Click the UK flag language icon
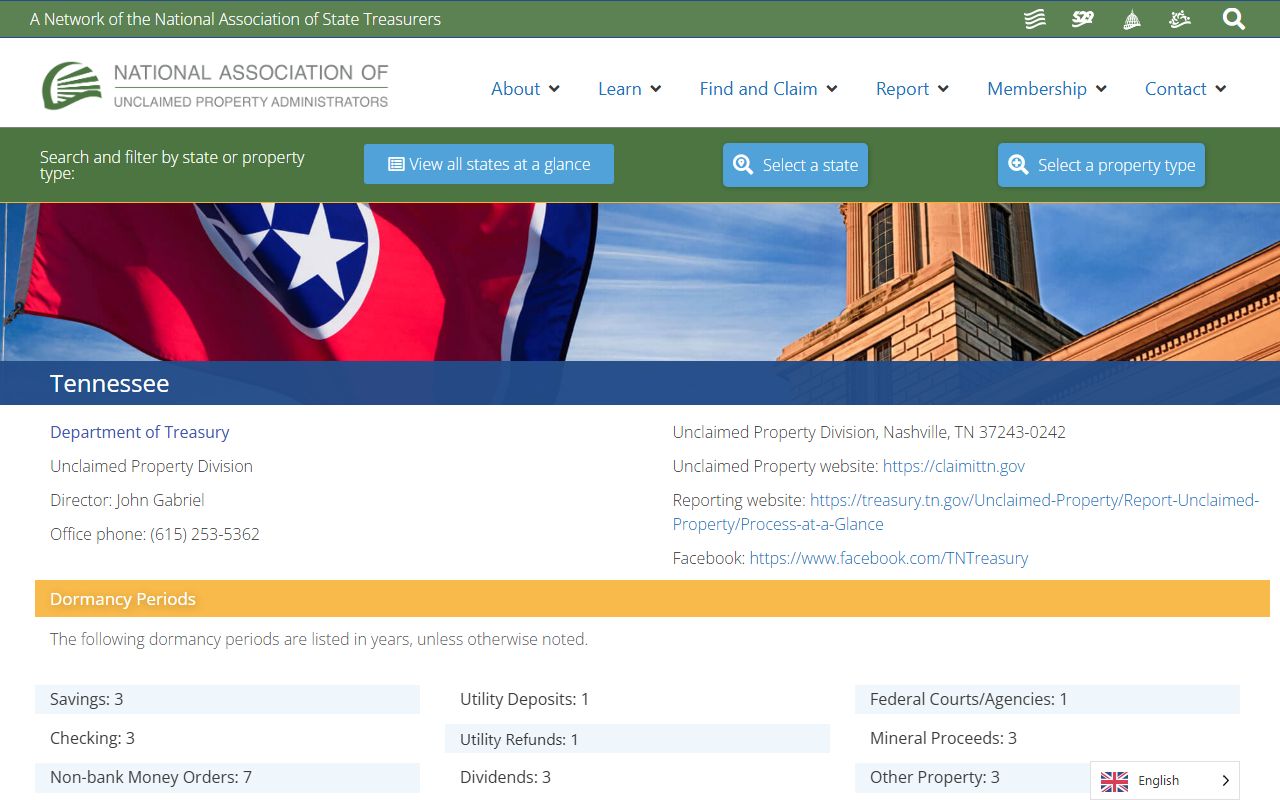Image resolution: width=1280 pixels, height=800 pixels. pos(1114,781)
